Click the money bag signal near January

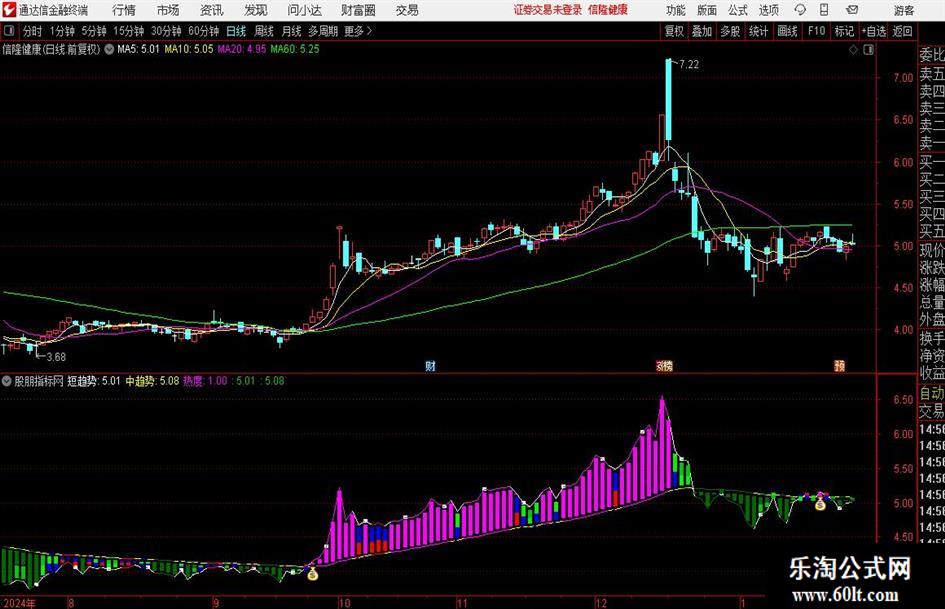pyautogui.click(x=820, y=504)
